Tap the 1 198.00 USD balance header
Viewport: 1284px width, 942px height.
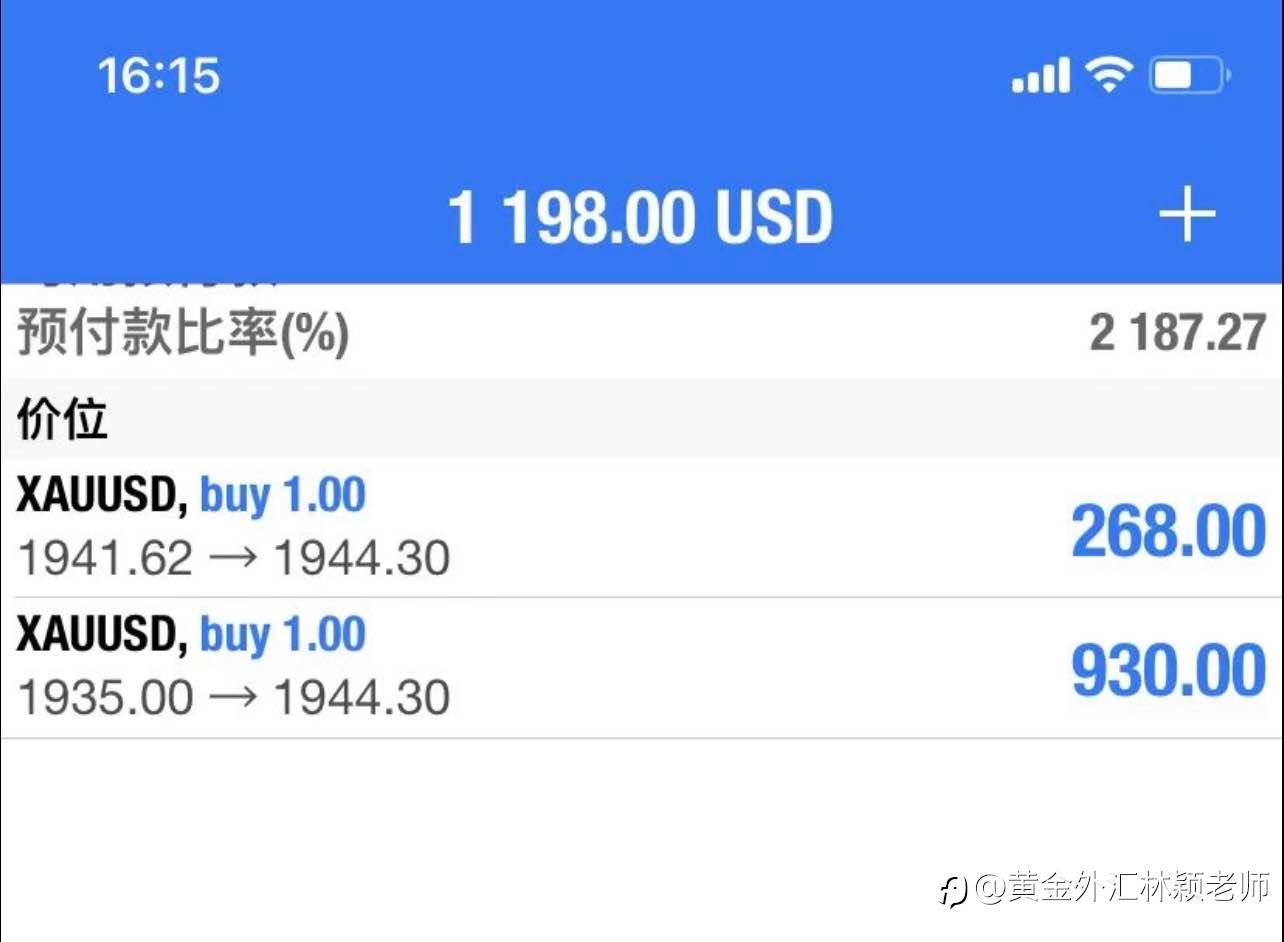[640, 217]
